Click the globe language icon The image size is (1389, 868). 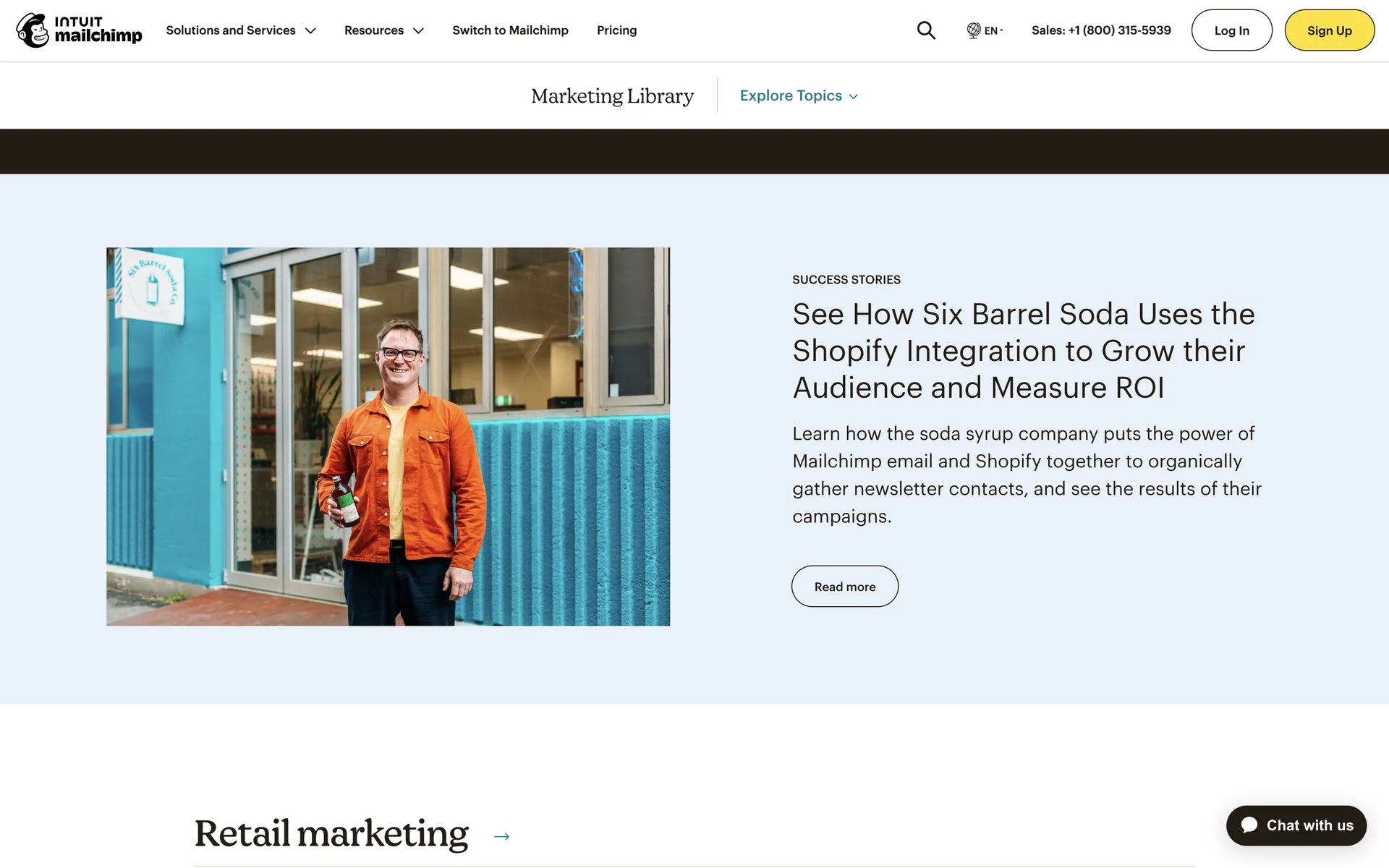973,30
